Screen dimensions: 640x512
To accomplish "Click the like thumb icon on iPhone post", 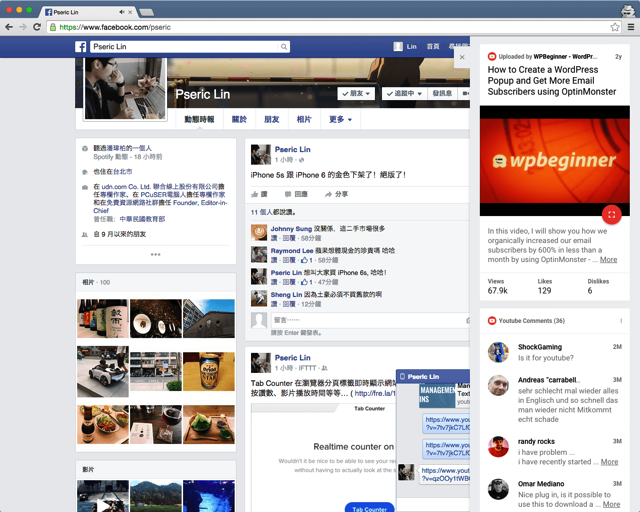I will pos(255,194).
